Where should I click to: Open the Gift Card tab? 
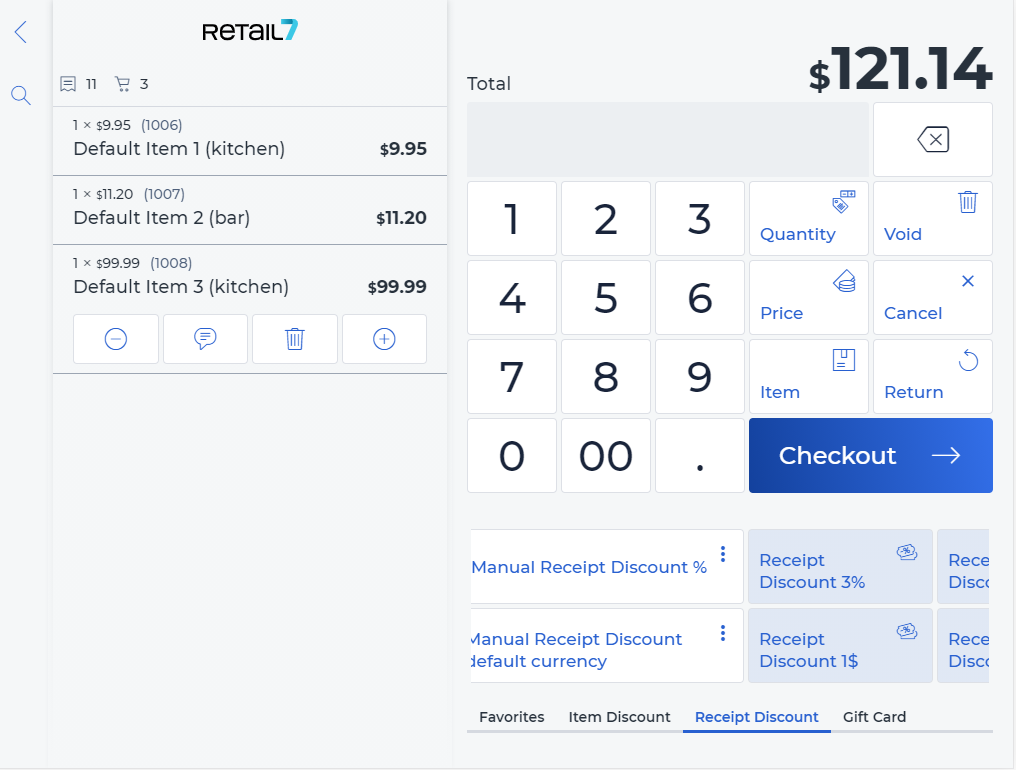pyautogui.click(x=875, y=717)
